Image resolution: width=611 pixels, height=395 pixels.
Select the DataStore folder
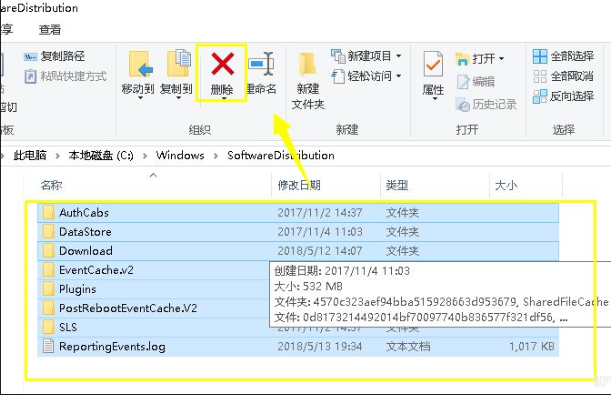[298, 232]
